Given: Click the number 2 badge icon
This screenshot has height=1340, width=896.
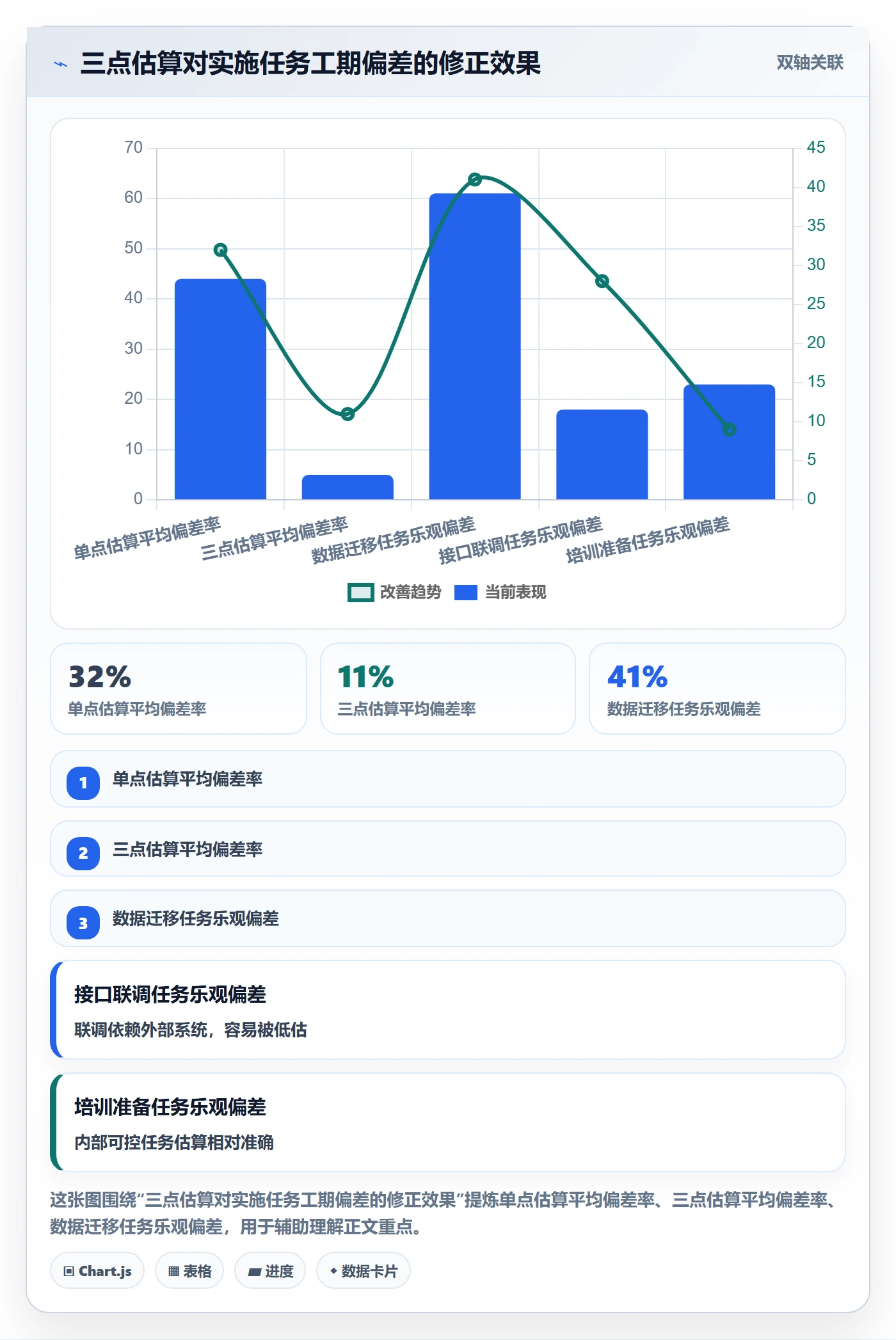Looking at the screenshot, I should [x=83, y=853].
